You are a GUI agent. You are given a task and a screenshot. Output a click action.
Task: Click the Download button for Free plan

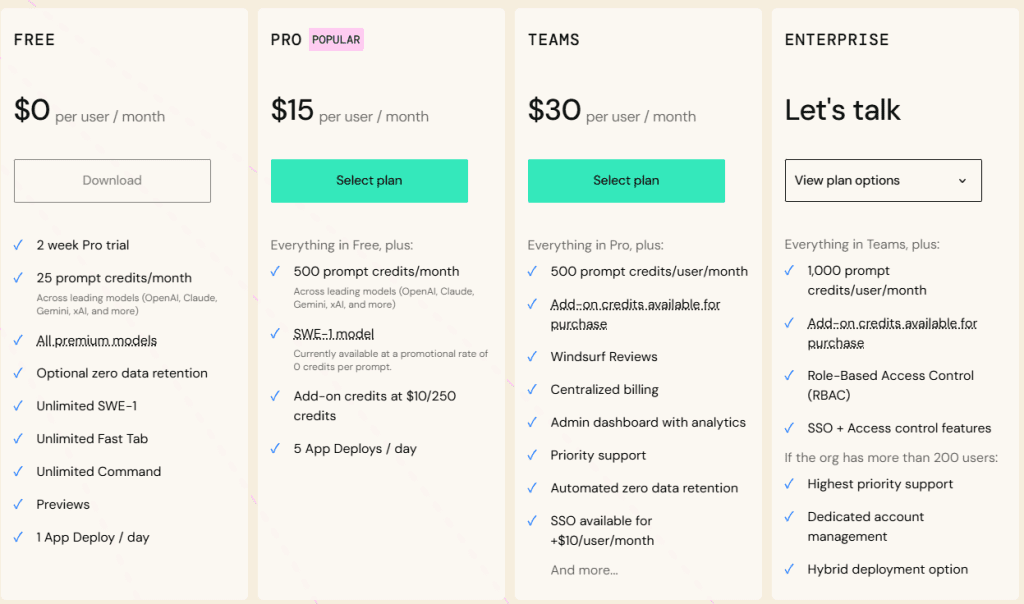pos(112,181)
